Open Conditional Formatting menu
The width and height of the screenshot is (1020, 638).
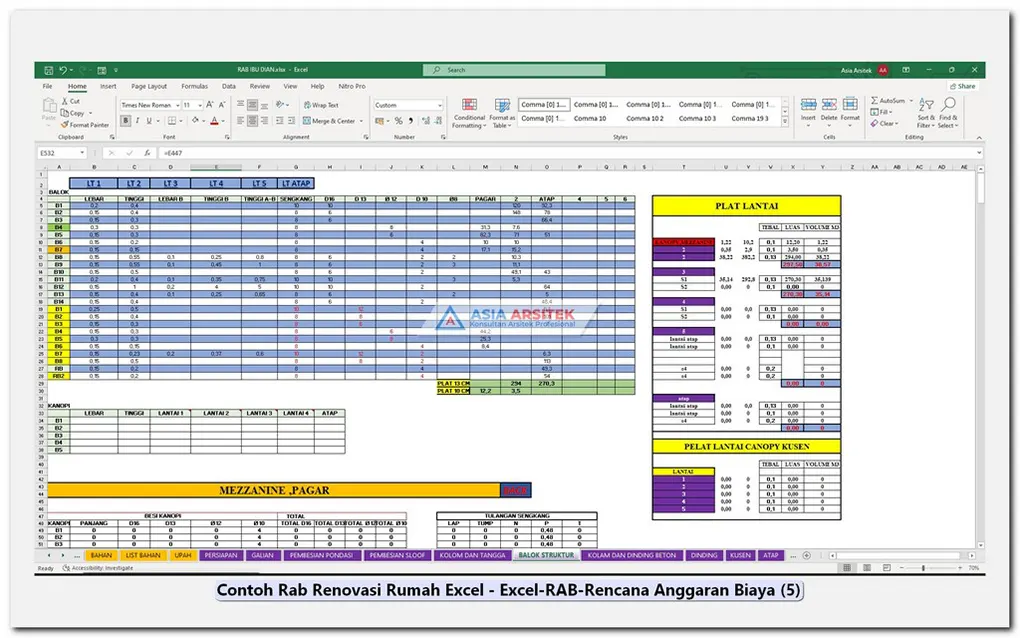(469, 113)
